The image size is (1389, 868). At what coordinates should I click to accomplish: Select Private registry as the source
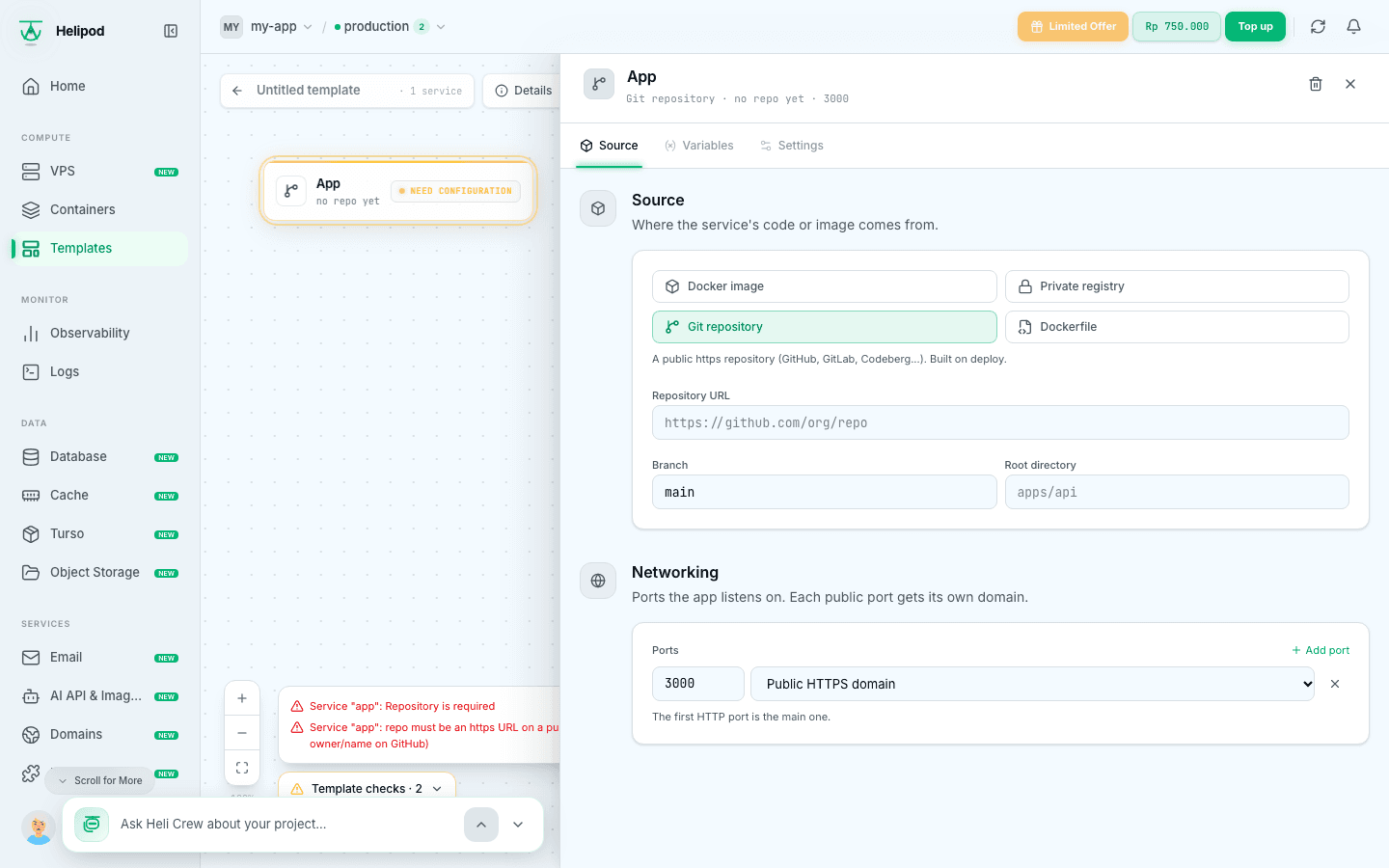[x=1177, y=286]
